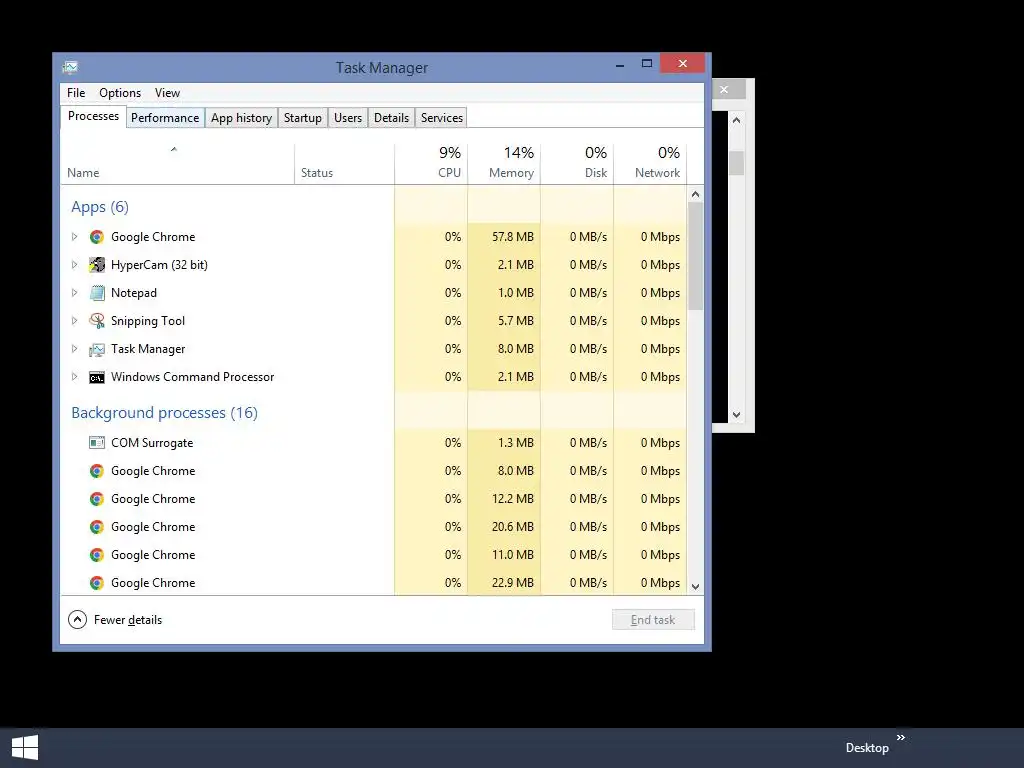Sort by the Status column header
1024x768 pixels.
click(x=344, y=164)
